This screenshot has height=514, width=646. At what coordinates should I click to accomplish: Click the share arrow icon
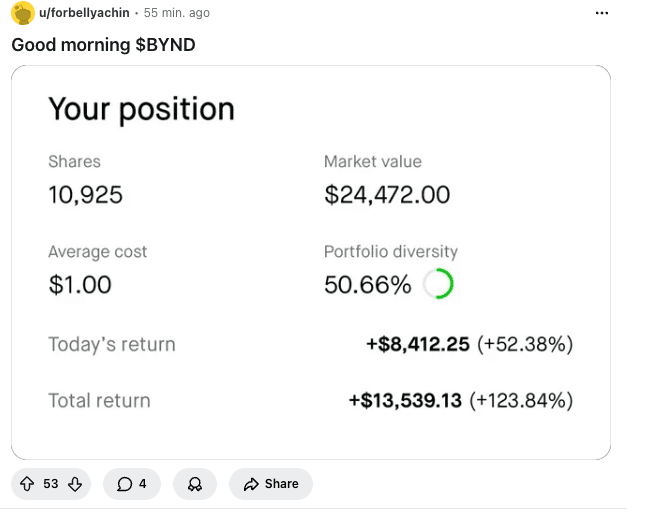pyautogui.click(x=251, y=484)
